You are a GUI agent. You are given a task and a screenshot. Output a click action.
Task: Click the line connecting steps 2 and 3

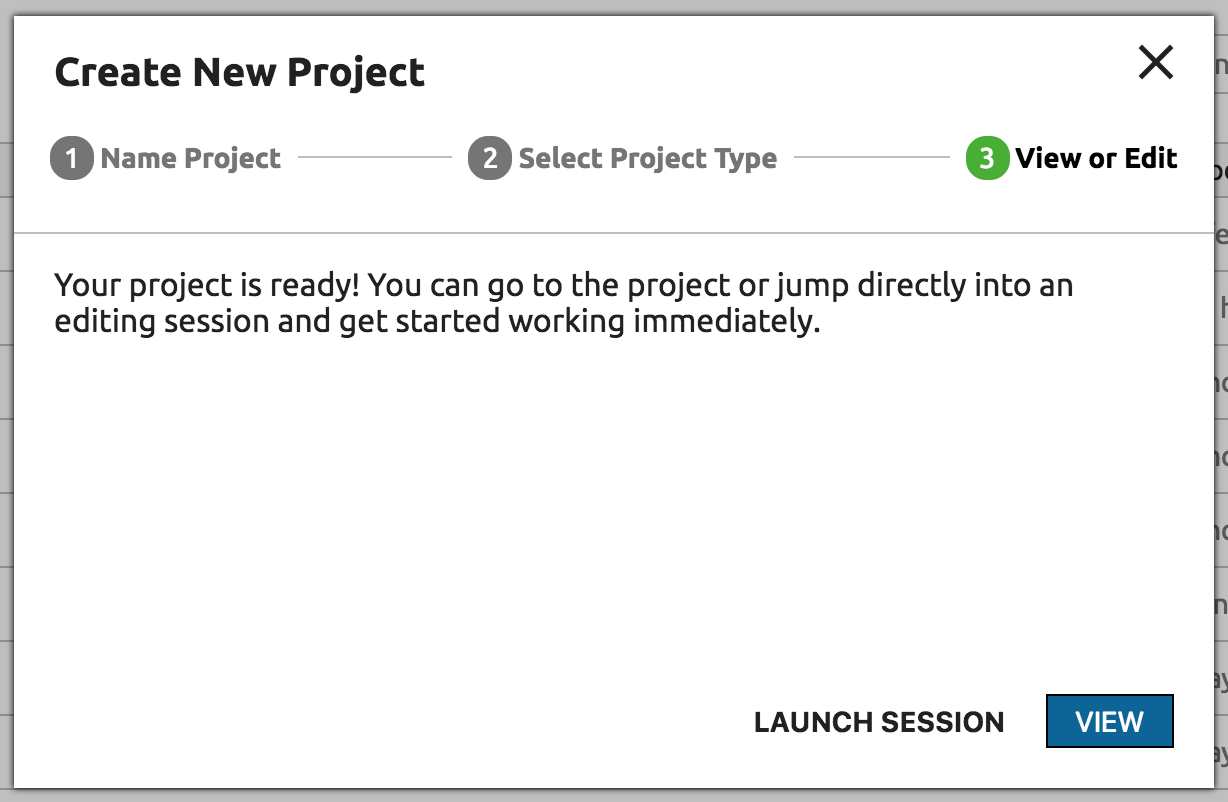(x=871, y=157)
